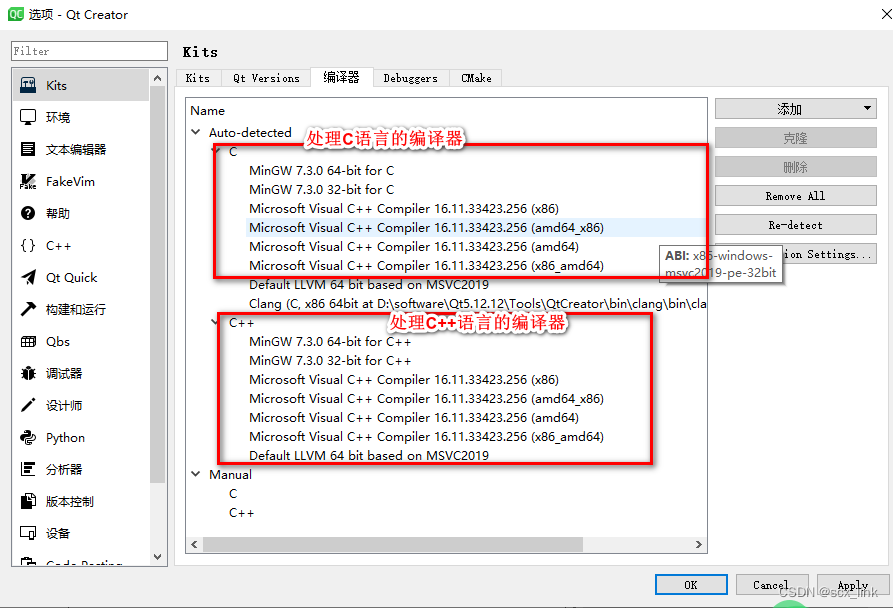Collapse the Auto-detected compilers group

point(195,132)
